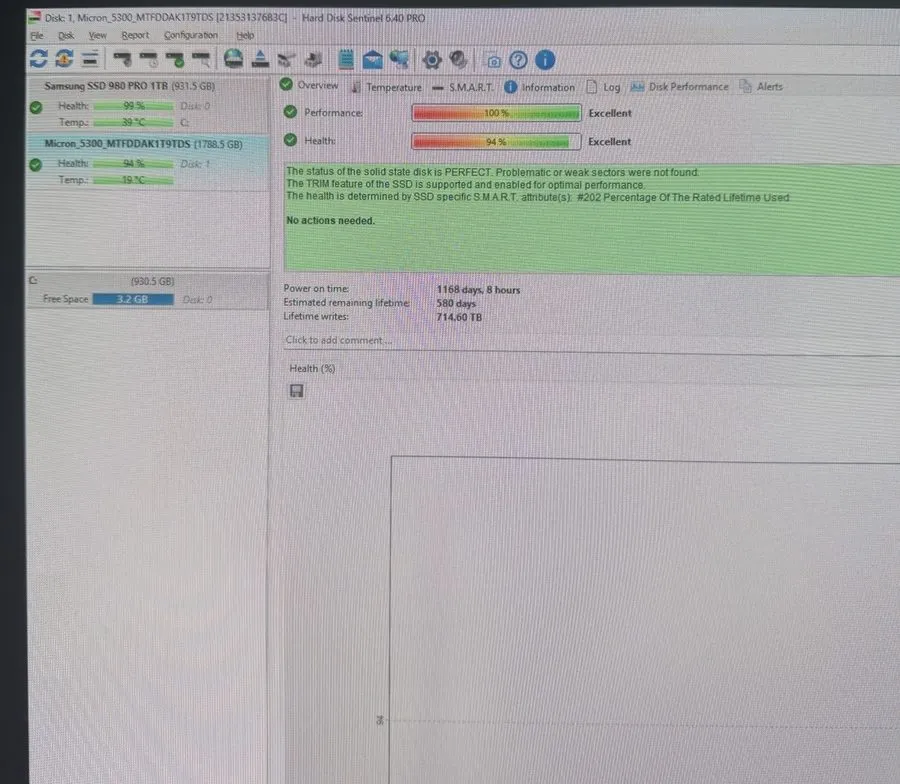
Task: Click the Samsung 39 °C temperature bar
Action: [133, 122]
